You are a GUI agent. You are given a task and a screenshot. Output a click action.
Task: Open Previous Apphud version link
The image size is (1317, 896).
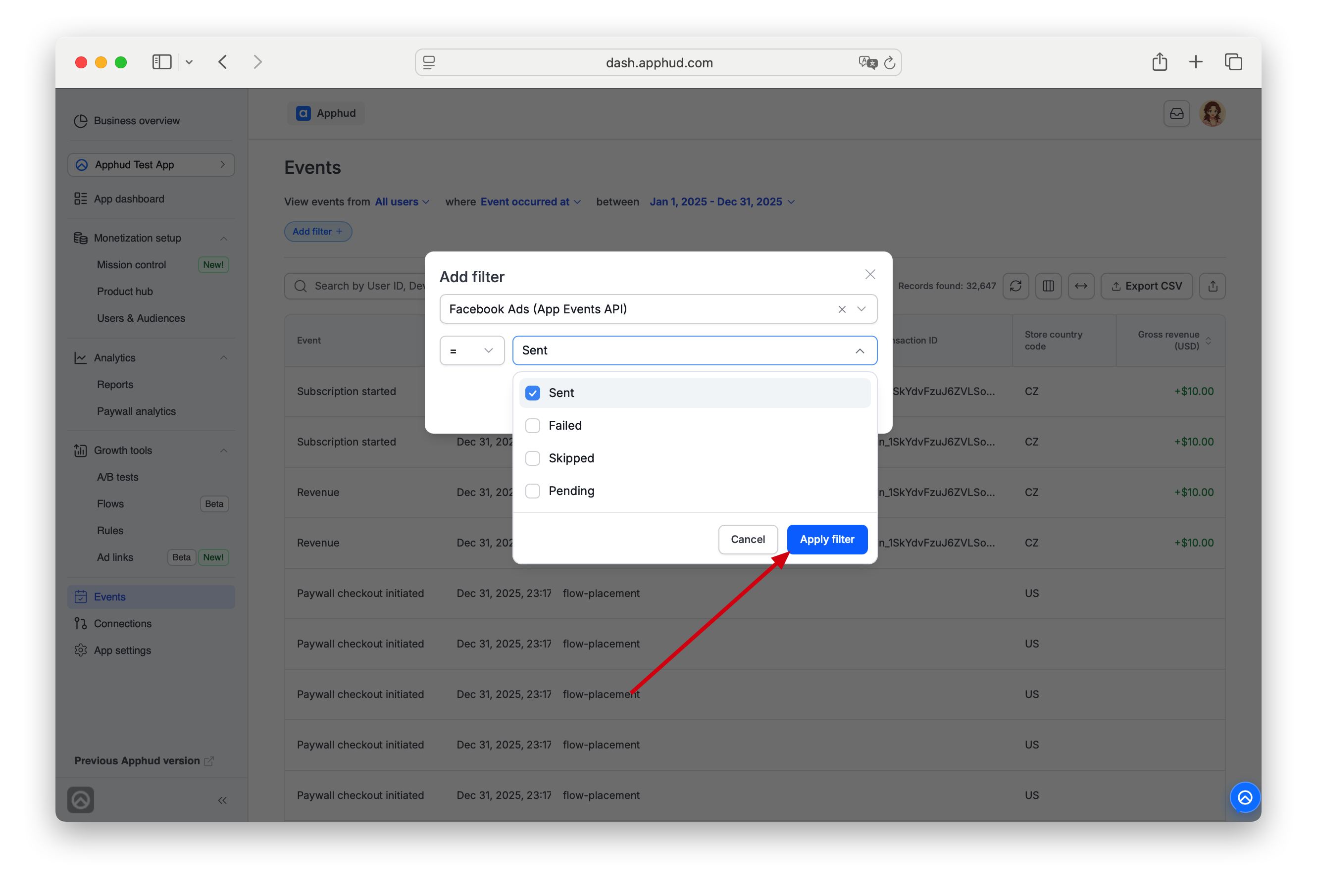pos(144,760)
